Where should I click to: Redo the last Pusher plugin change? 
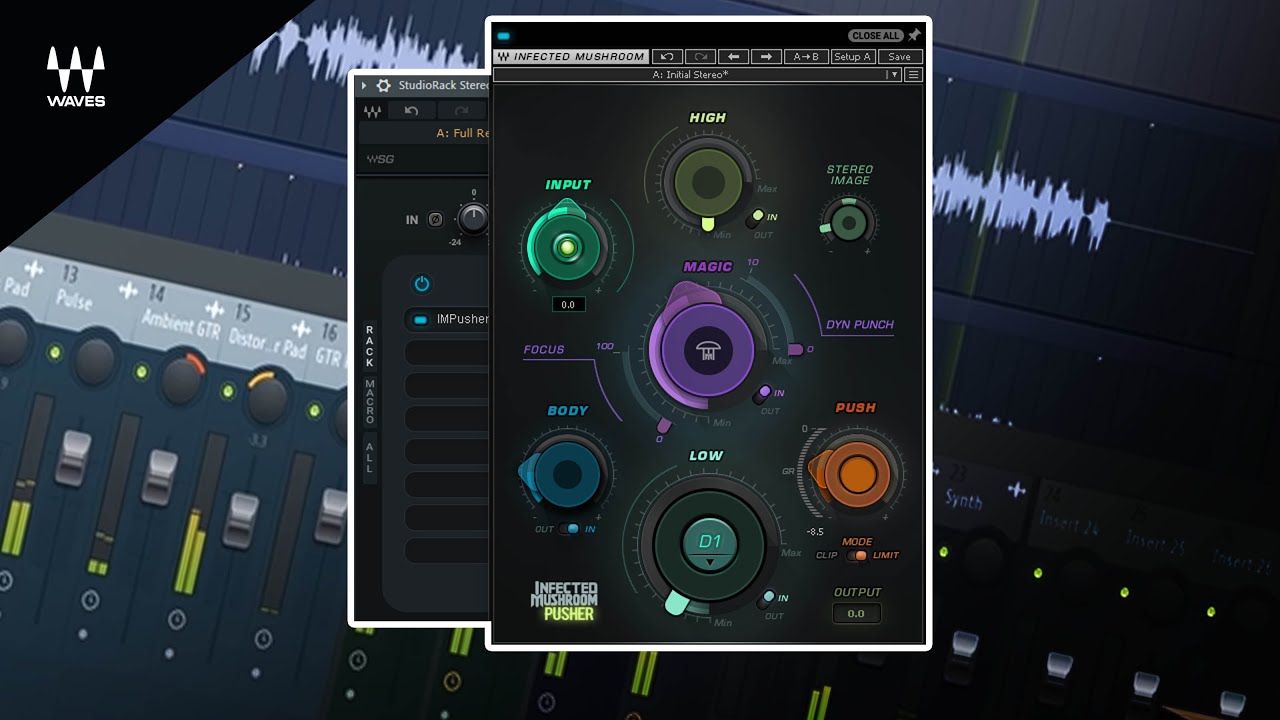pyautogui.click(x=700, y=57)
